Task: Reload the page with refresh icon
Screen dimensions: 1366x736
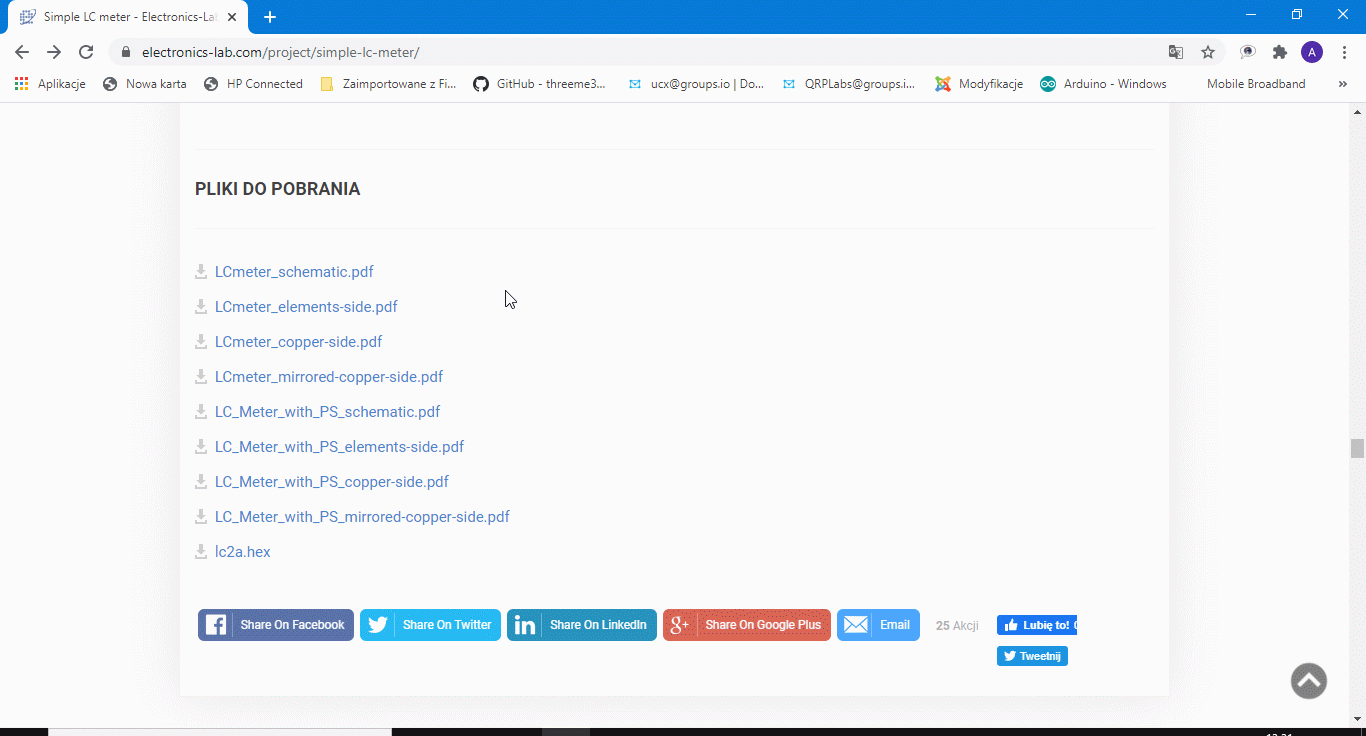Action: 86,52
